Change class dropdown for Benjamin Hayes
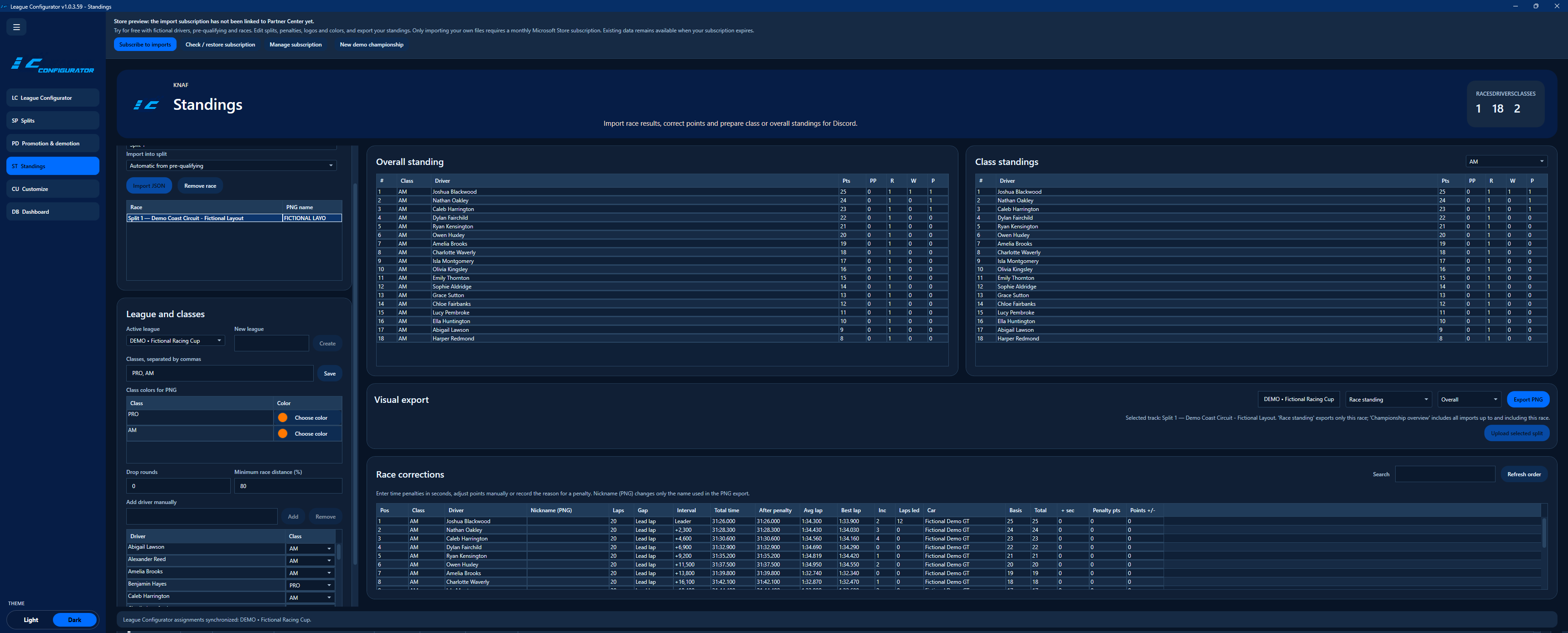This screenshot has height=633, width=1568. [x=310, y=585]
